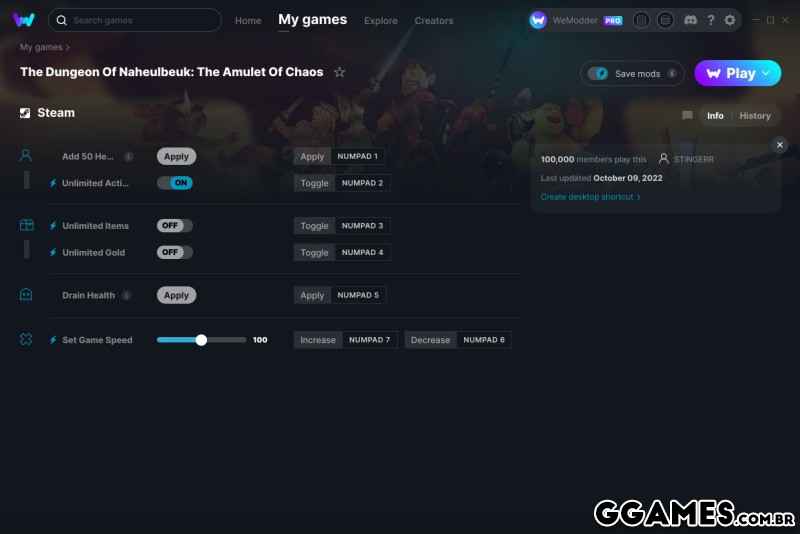Turn off Unlimited Action toggle
Image resolution: width=800 pixels, height=534 pixels.
[175, 183]
